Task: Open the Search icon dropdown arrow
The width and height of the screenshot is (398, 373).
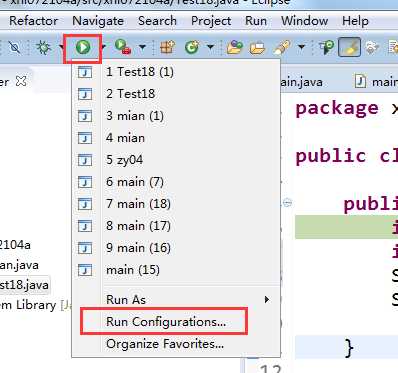Action: 302,47
